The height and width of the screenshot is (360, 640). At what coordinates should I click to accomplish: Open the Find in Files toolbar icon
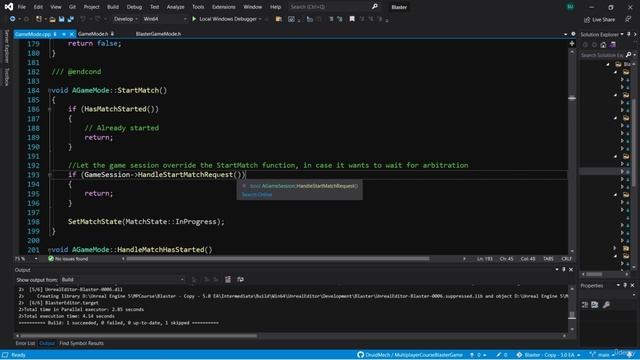pos(279,19)
